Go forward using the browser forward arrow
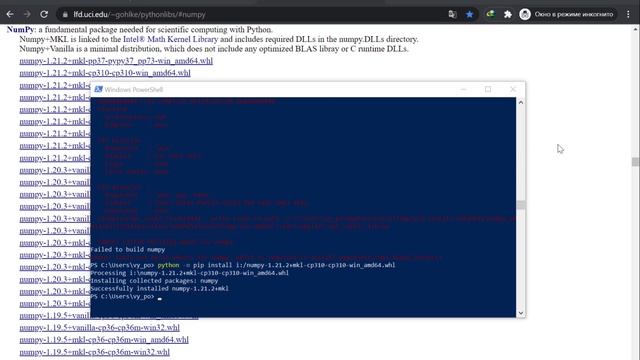This screenshot has height=360, width=640. (27, 14)
